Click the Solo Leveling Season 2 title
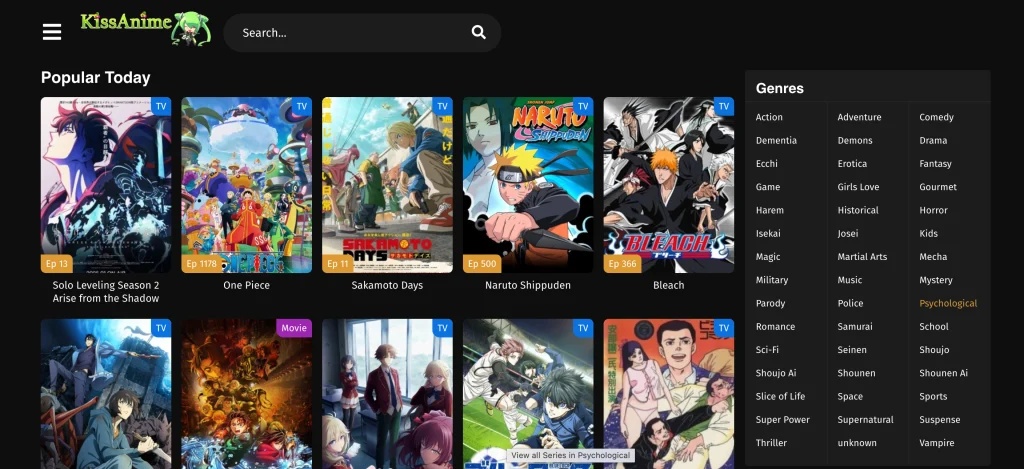Viewport: 1024px width, 469px height. (x=106, y=292)
